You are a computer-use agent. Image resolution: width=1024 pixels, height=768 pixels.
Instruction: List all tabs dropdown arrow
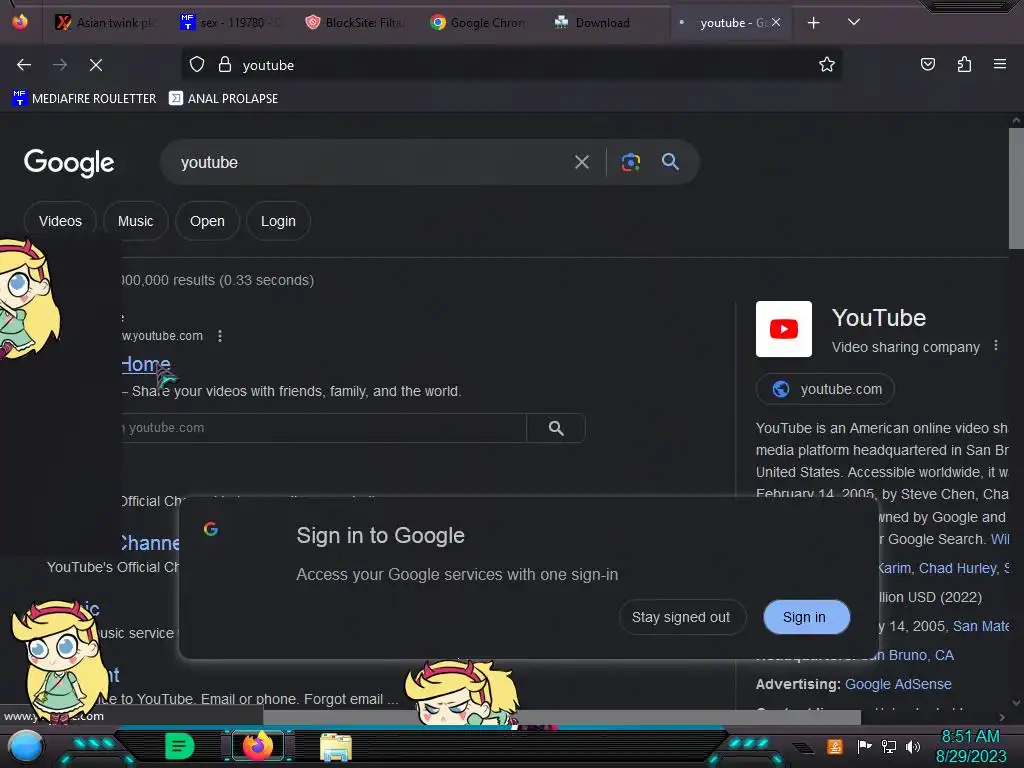point(853,22)
